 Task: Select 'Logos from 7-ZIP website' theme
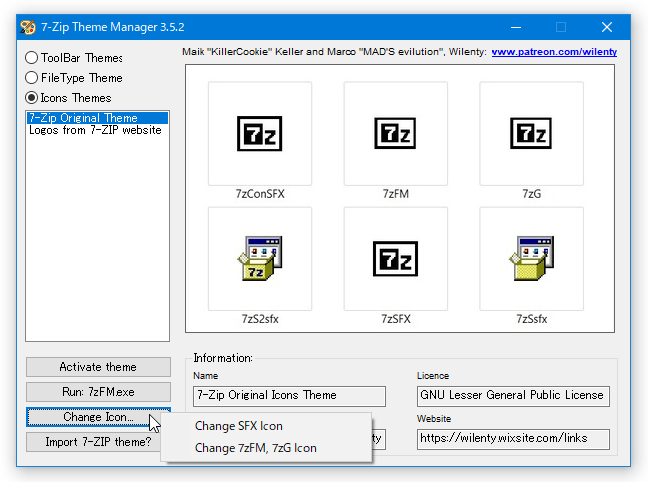(x=95, y=130)
